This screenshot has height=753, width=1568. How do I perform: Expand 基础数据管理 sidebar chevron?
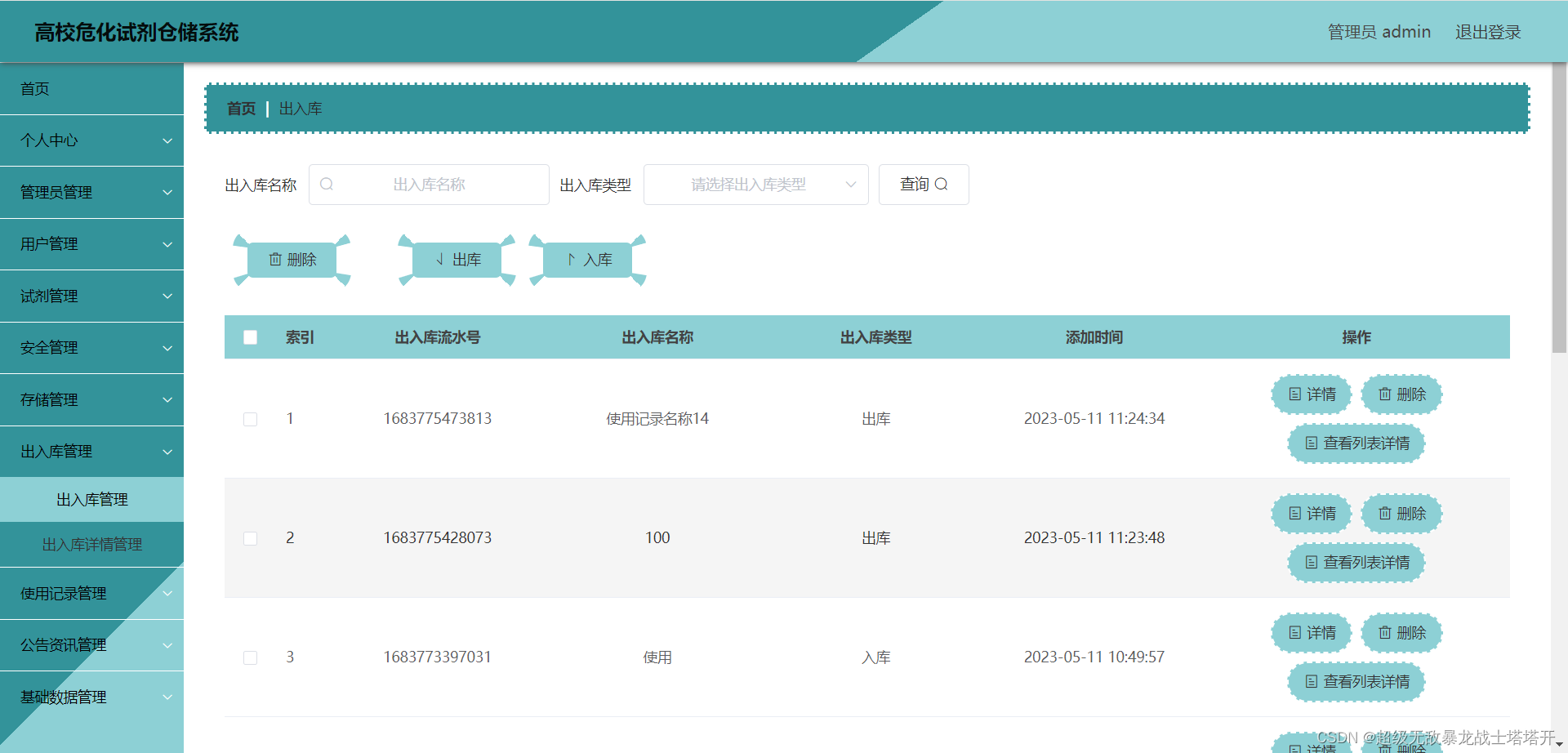coord(167,697)
